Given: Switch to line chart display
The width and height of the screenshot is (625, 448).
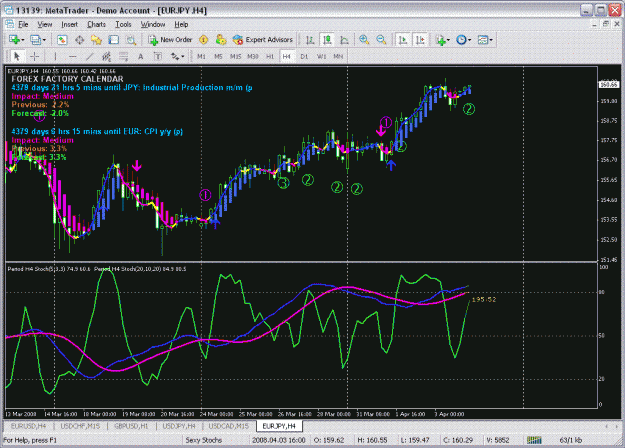Looking at the screenshot, I should [344, 40].
